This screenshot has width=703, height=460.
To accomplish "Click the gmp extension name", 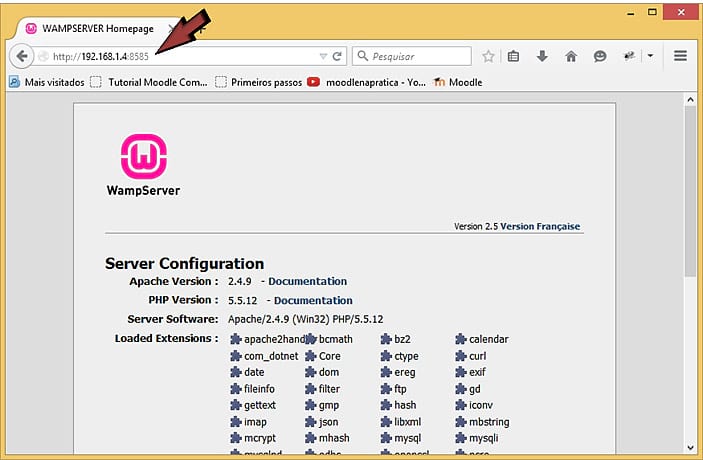I will pos(329,406).
